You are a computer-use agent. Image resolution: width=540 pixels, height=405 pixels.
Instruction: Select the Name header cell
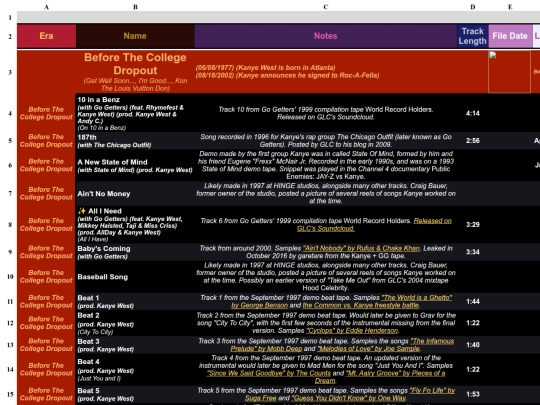(x=135, y=36)
